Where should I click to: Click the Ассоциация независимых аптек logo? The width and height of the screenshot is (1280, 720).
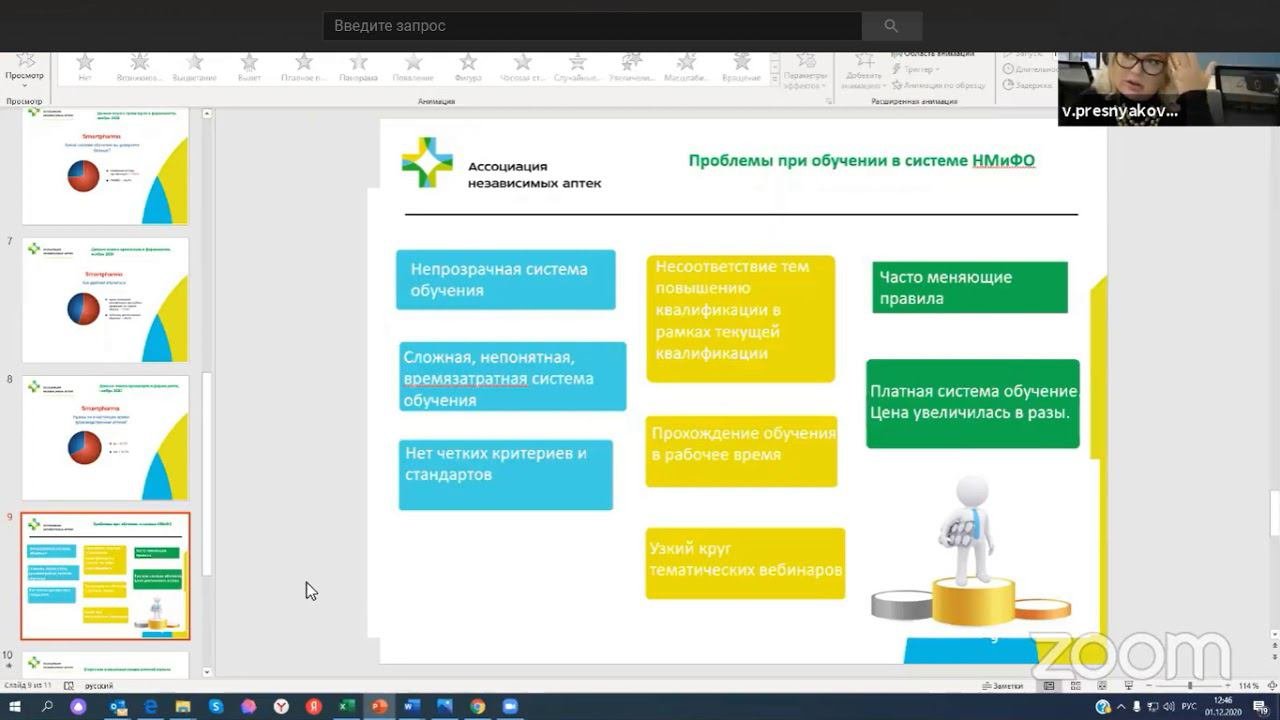501,164
